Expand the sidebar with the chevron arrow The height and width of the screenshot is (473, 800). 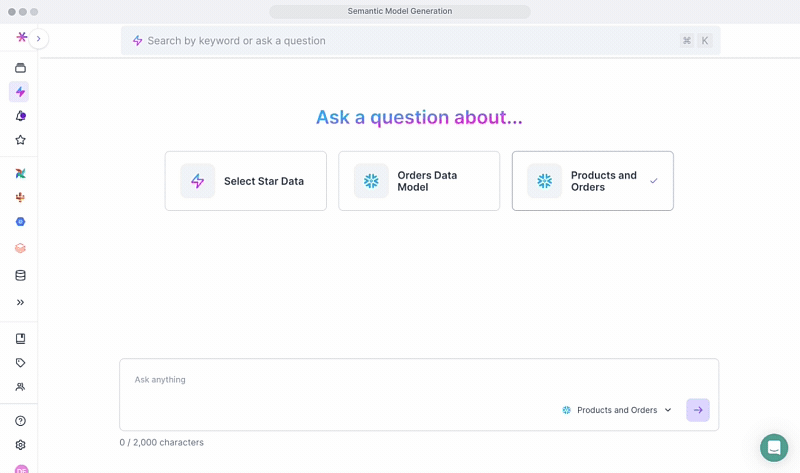point(38,39)
